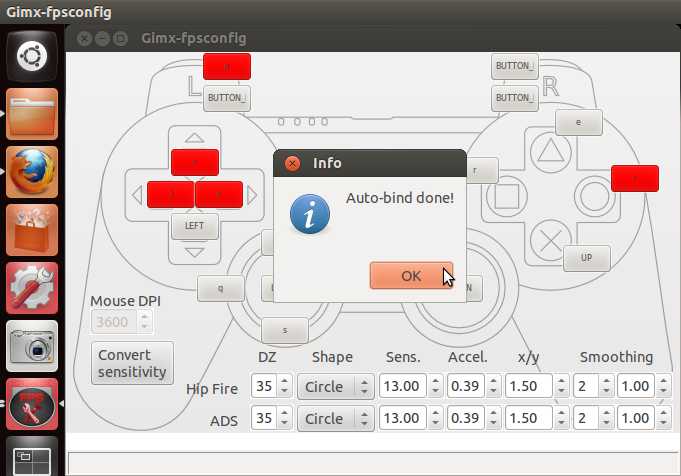Adjust the ADS DZ spinner arrows
This screenshot has width=681, height=476.
(284, 418)
